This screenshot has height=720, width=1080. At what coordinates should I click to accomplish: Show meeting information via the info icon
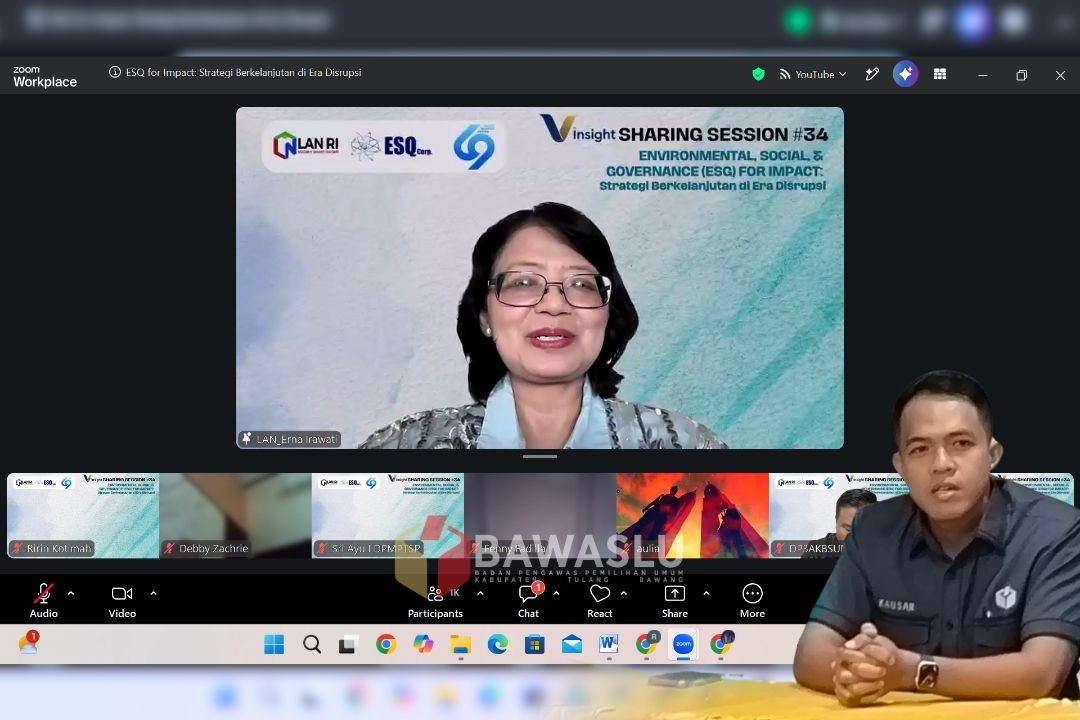point(115,72)
